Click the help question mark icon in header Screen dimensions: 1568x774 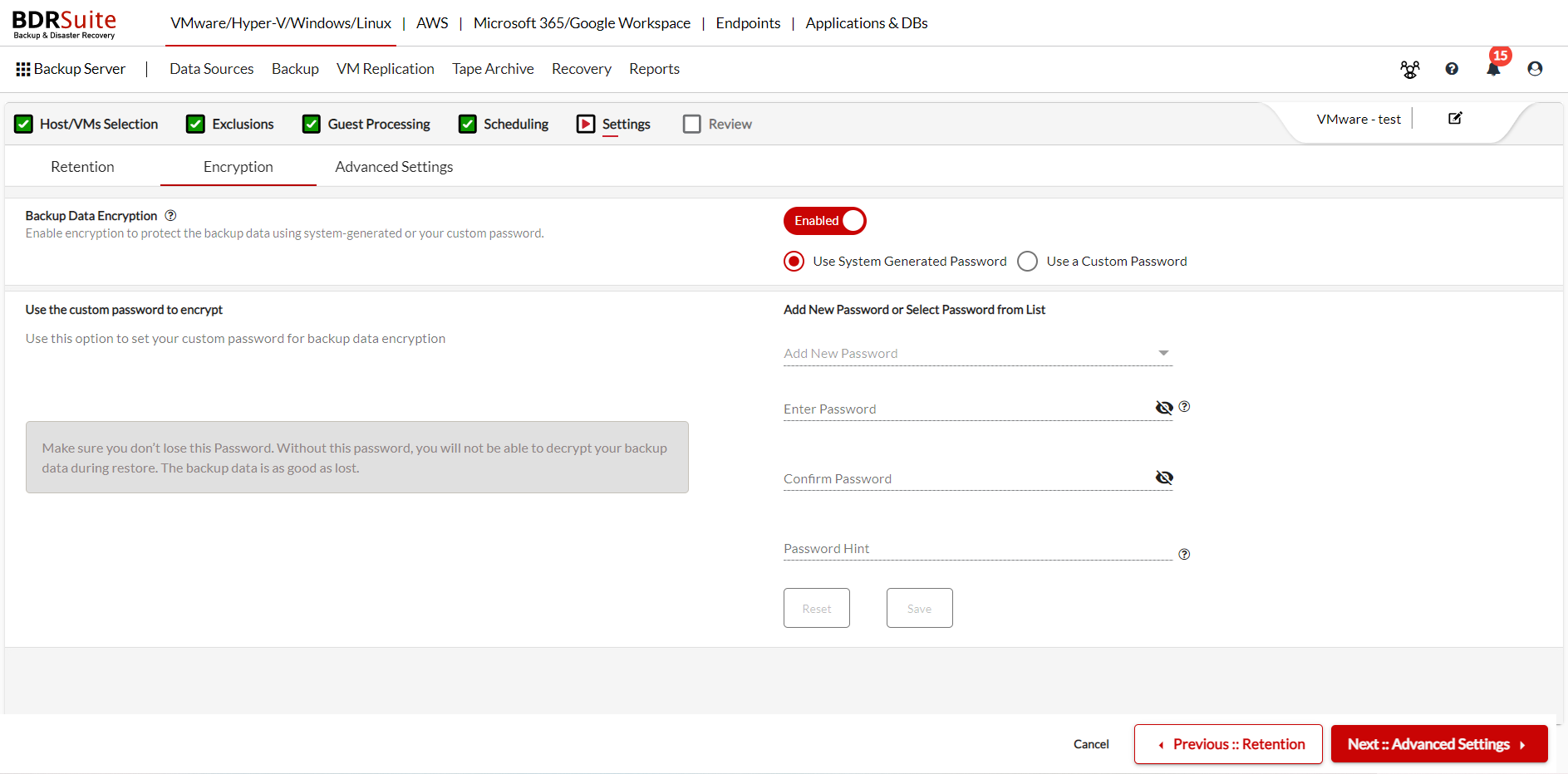pyautogui.click(x=1452, y=69)
